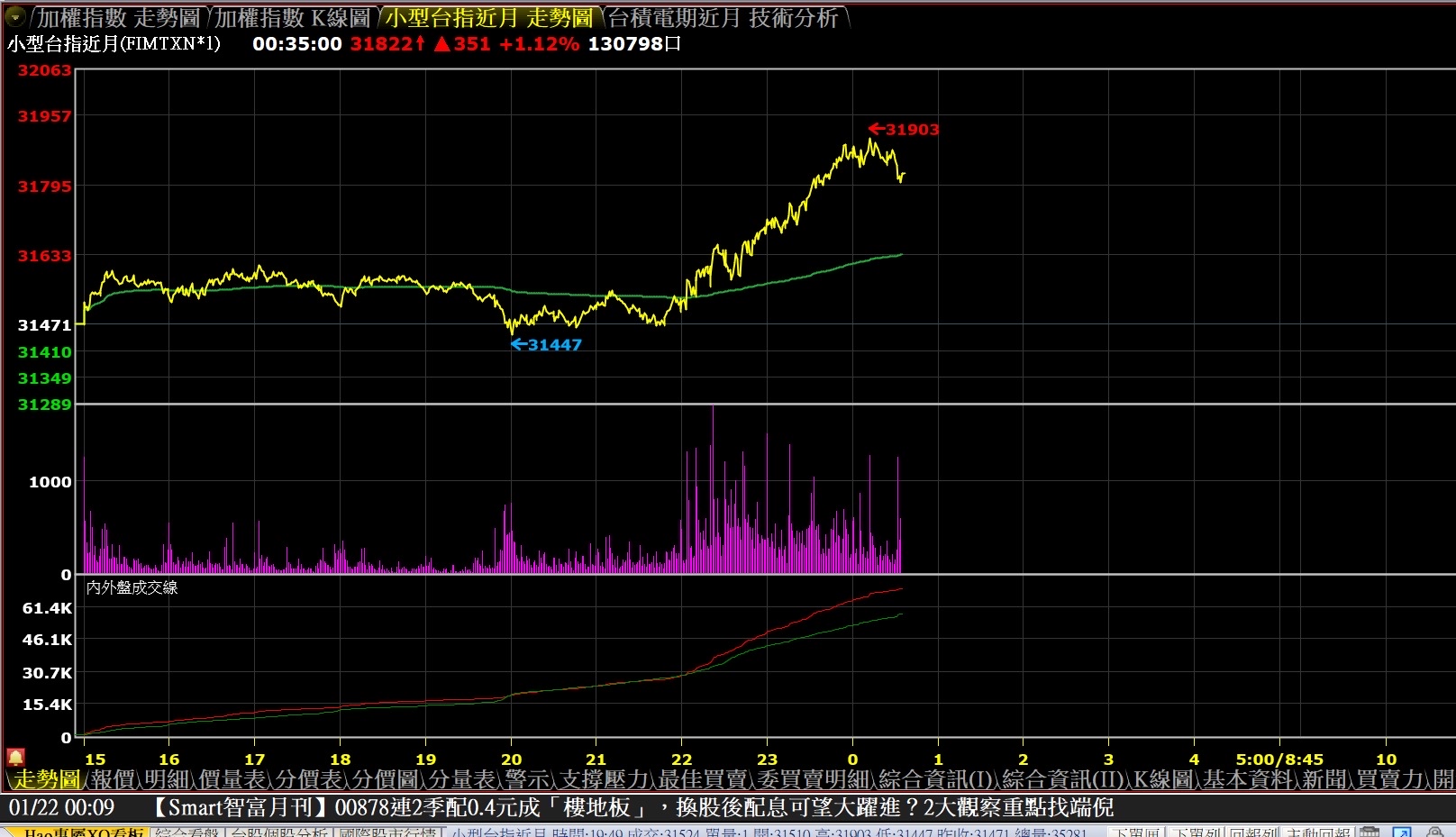Screen dimensions: 1456x837
Task: Open the 基本資料 bottom tab
Action: [x=1248, y=779]
